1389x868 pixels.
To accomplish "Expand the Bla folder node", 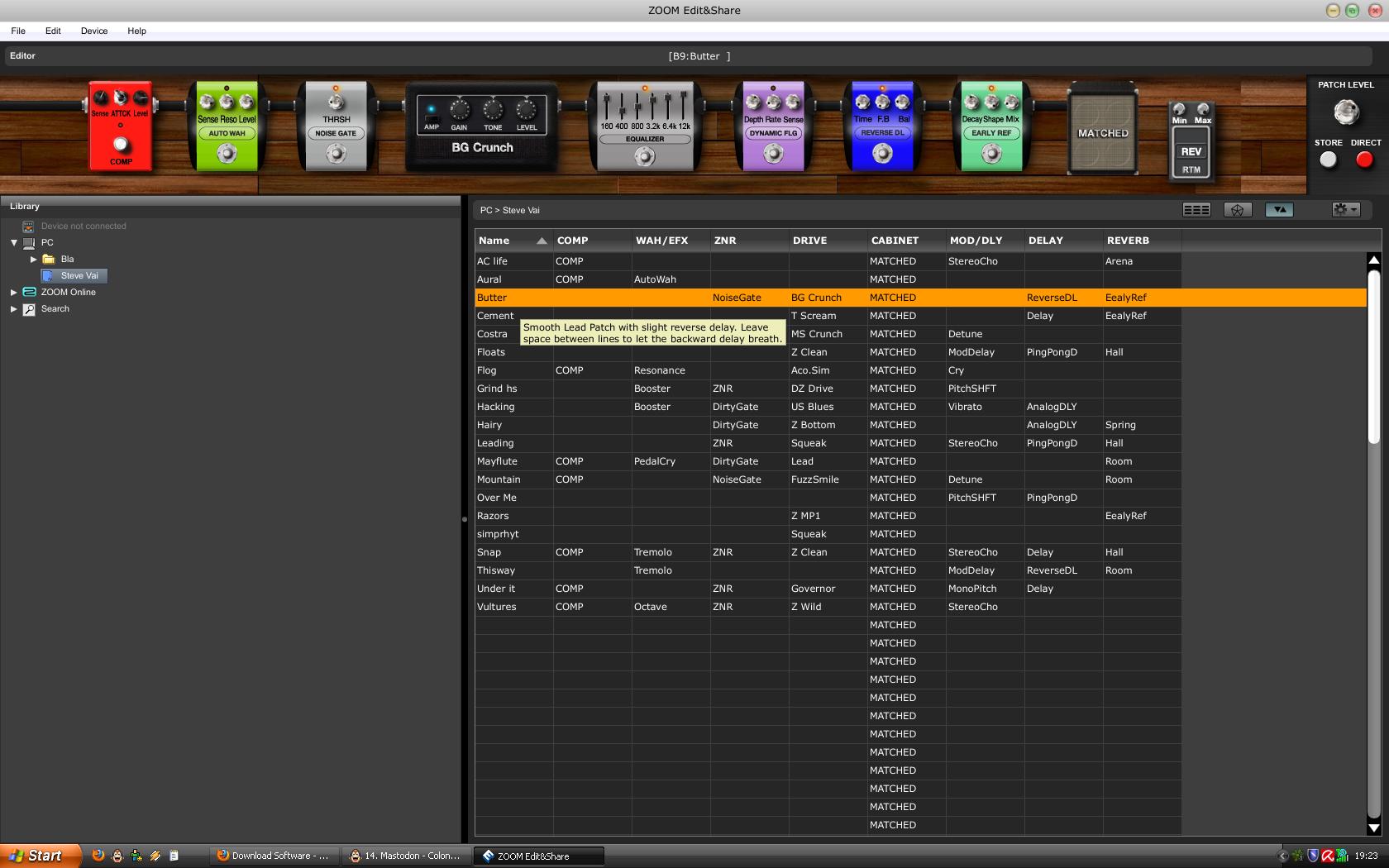I will pos(34,259).
